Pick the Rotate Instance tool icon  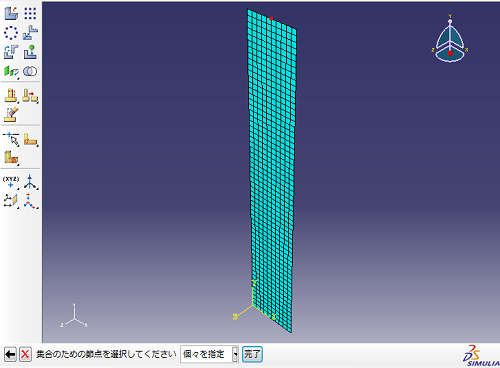[11, 52]
